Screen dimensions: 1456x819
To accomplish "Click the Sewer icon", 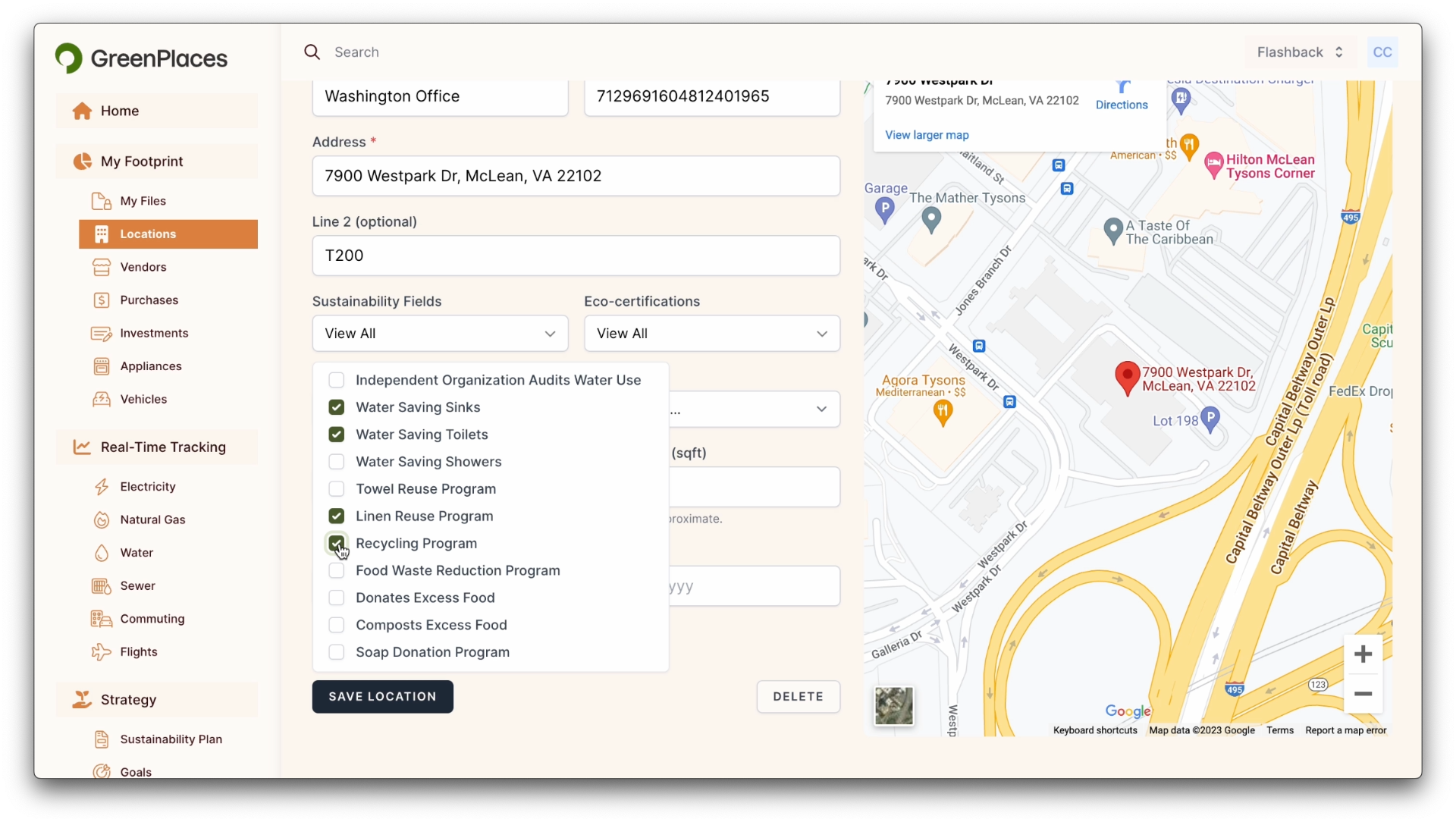I will tap(102, 586).
